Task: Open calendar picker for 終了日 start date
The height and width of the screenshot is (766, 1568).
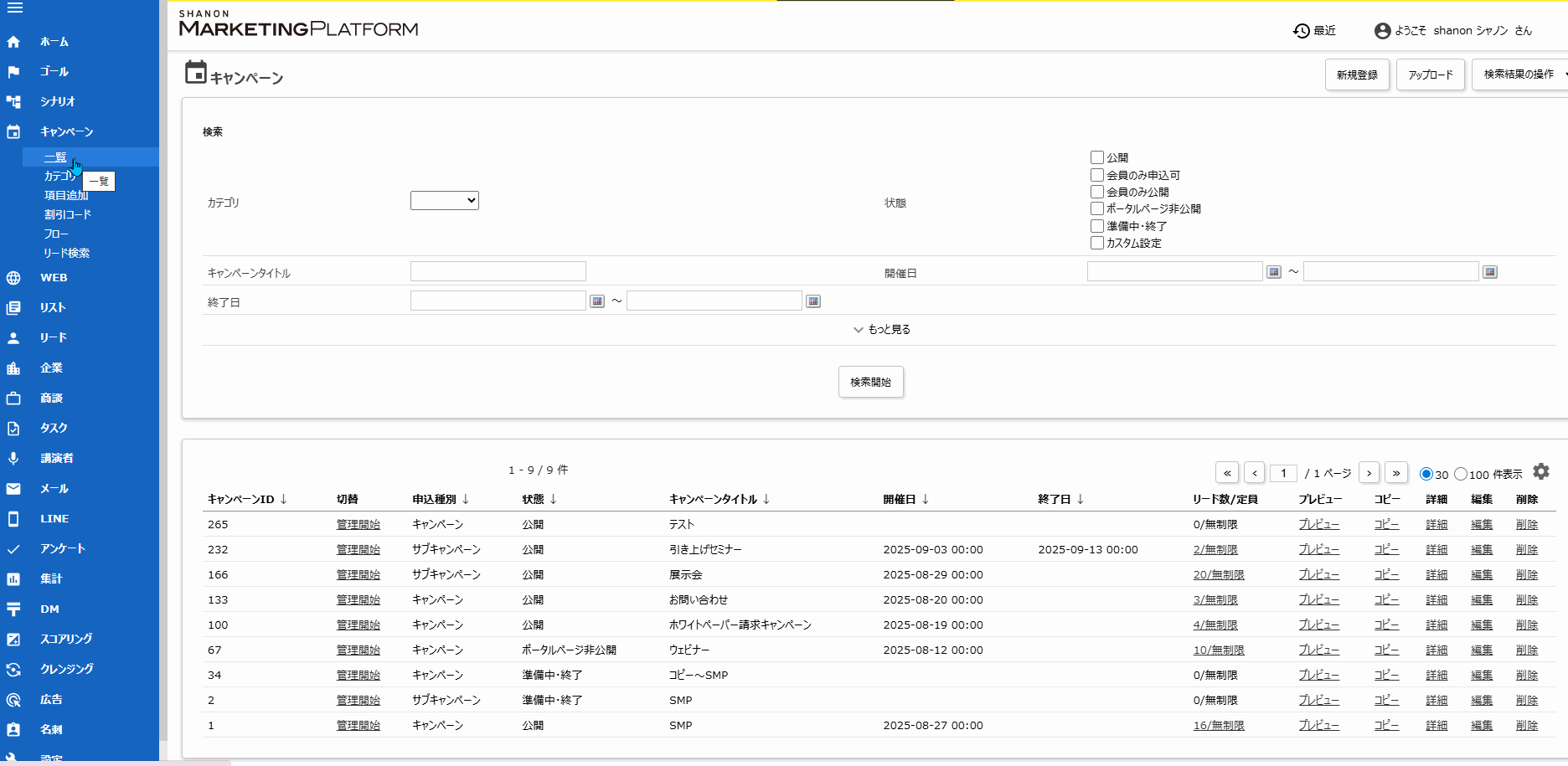Action: 597,301
